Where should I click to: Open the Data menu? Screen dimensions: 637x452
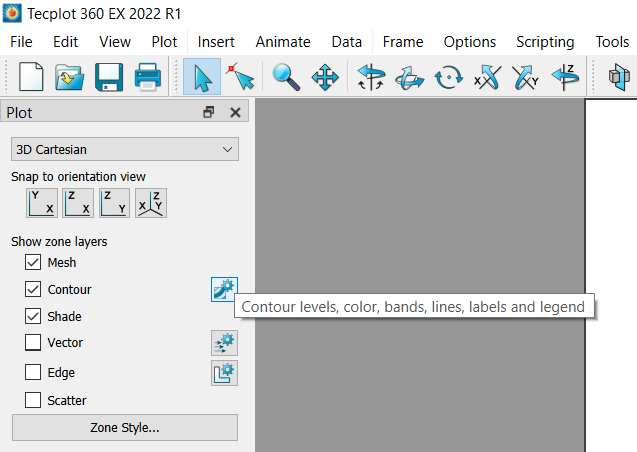(347, 42)
